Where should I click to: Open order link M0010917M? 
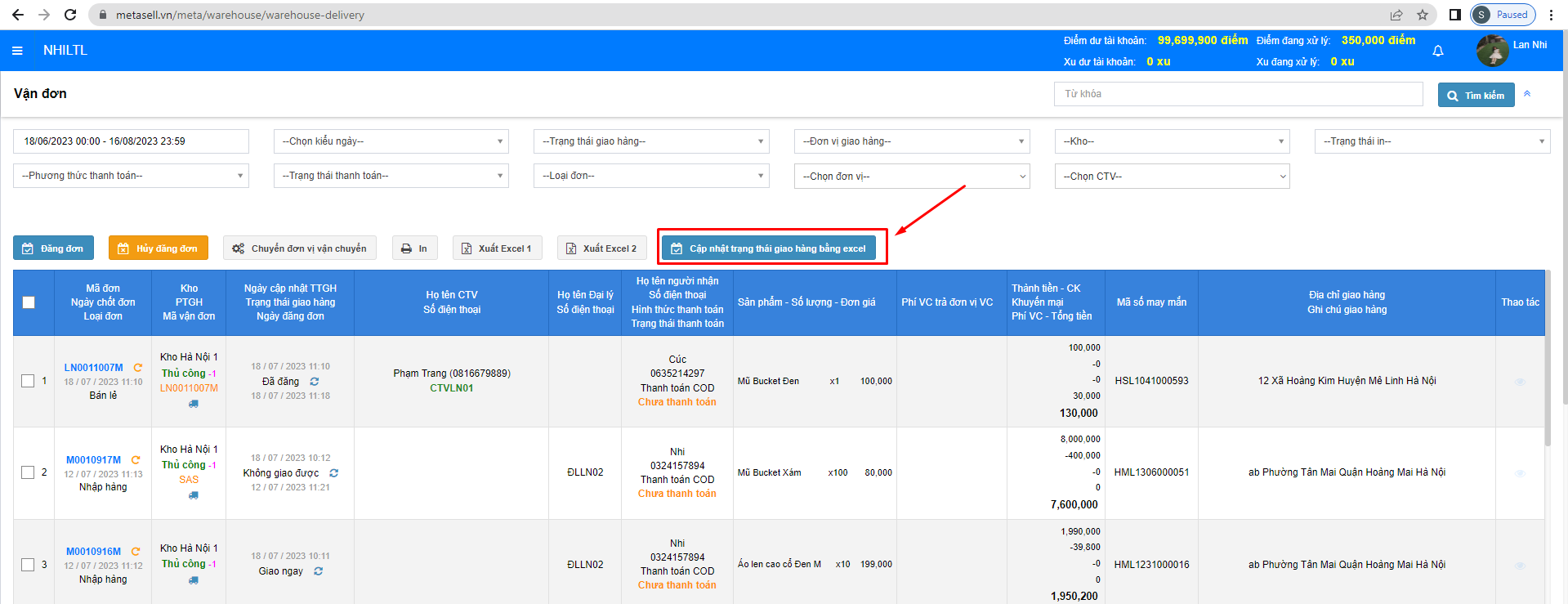[x=93, y=460]
